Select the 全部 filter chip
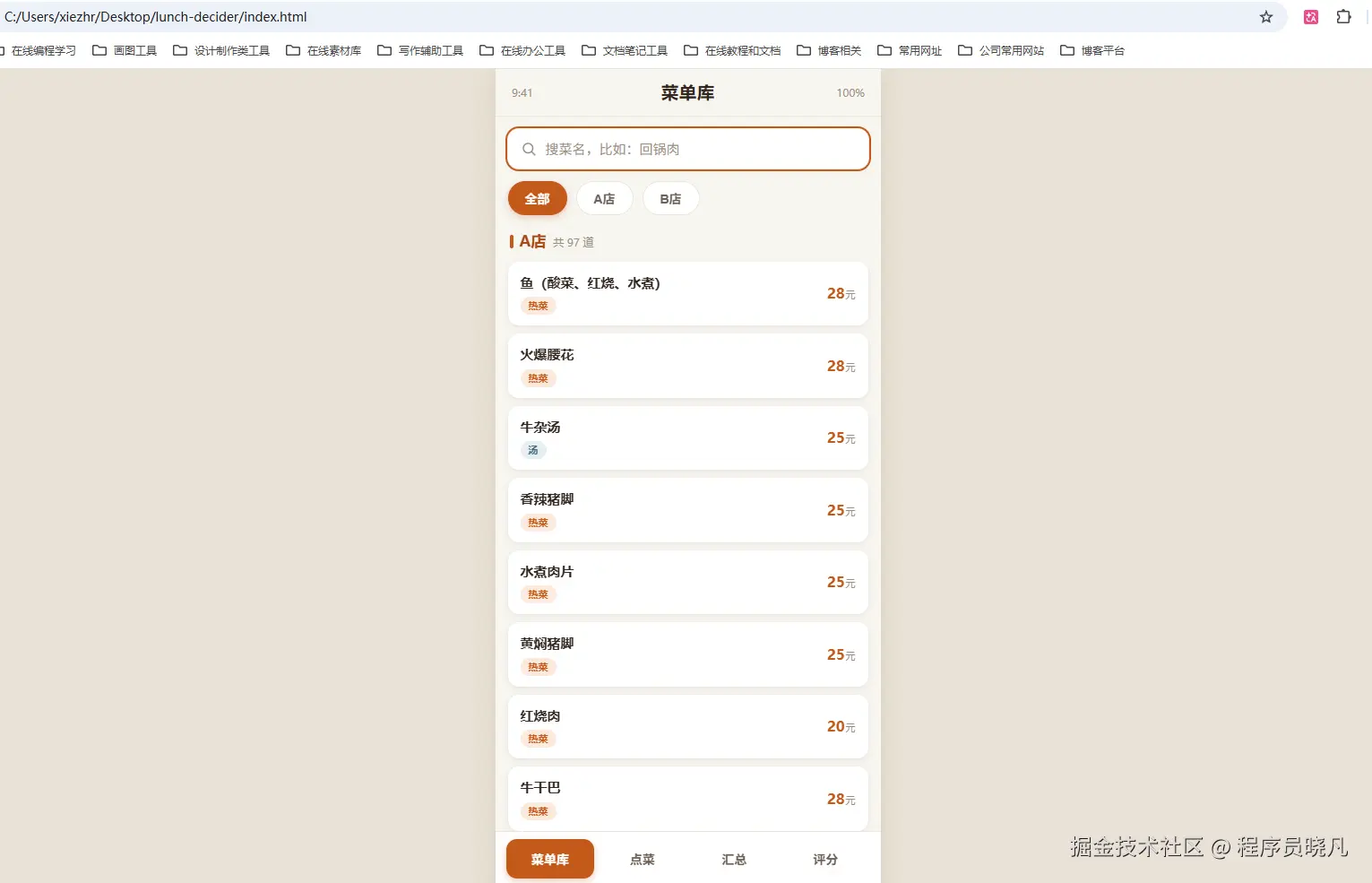The width and height of the screenshot is (1372, 883). (538, 198)
